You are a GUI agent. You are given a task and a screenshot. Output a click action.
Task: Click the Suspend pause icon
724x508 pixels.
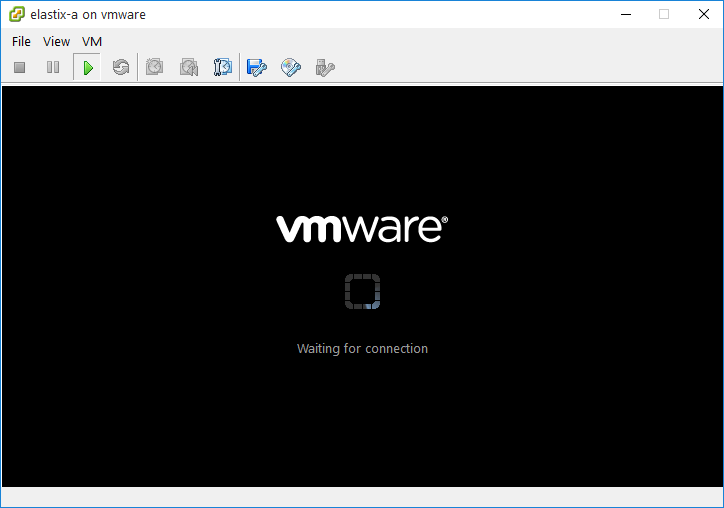(53, 67)
